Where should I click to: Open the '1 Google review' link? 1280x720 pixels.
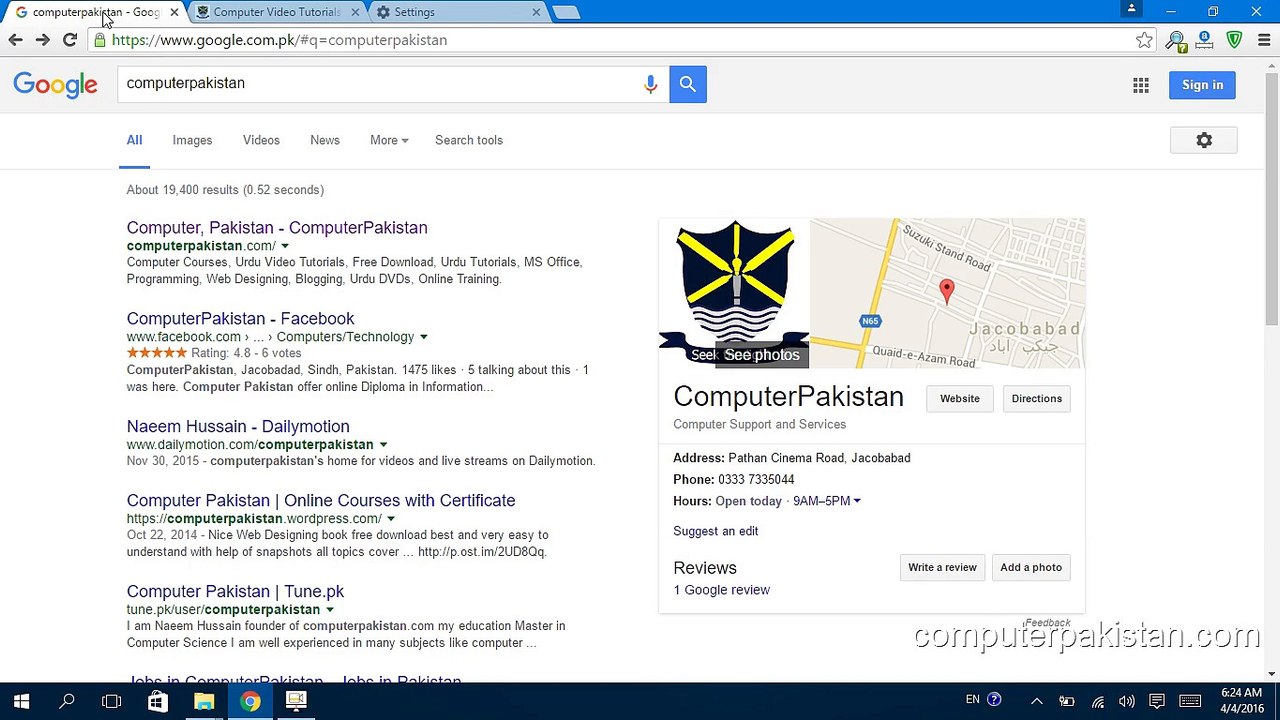click(x=722, y=590)
